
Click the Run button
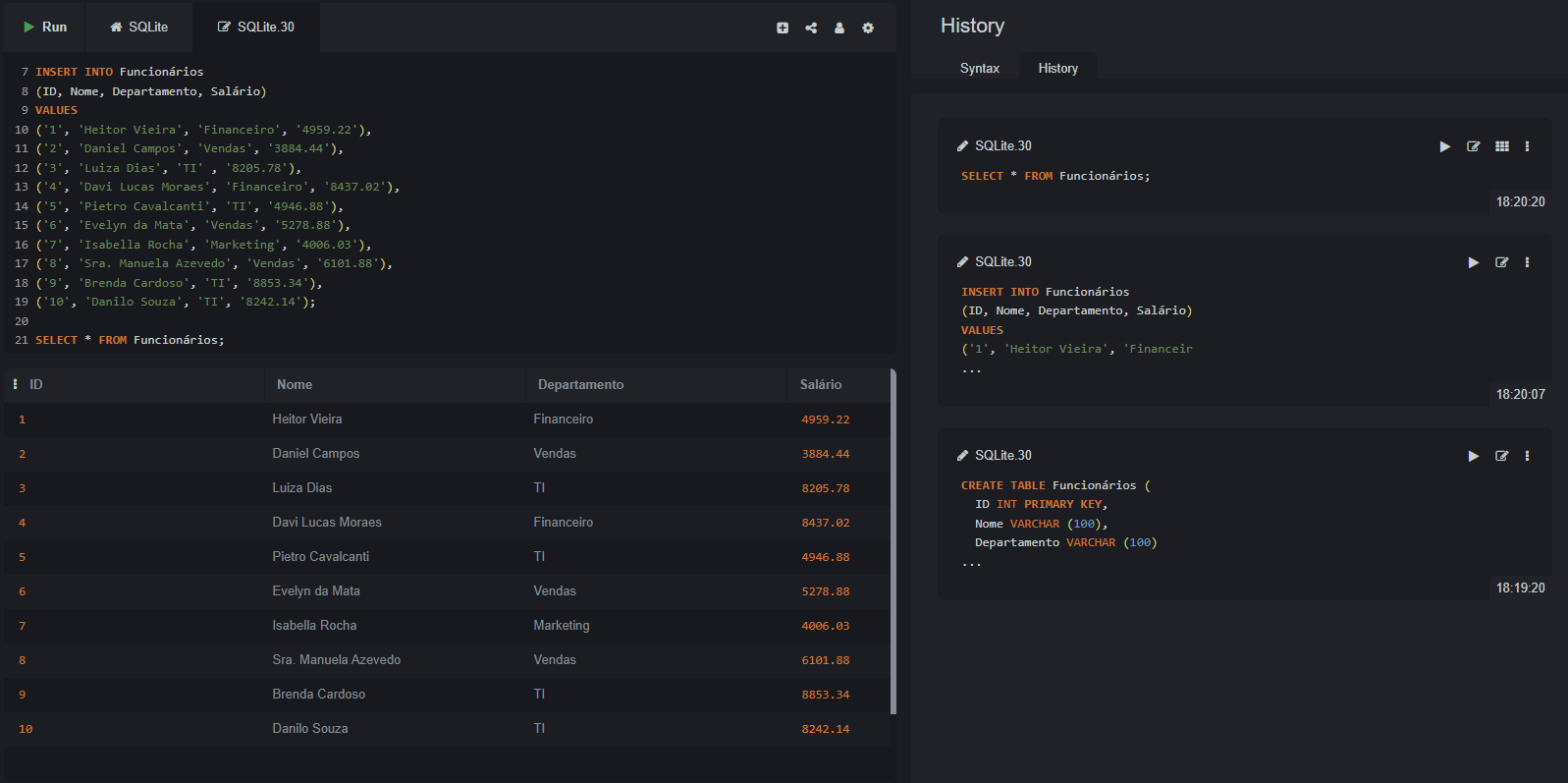pyautogui.click(x=45, y=27)
